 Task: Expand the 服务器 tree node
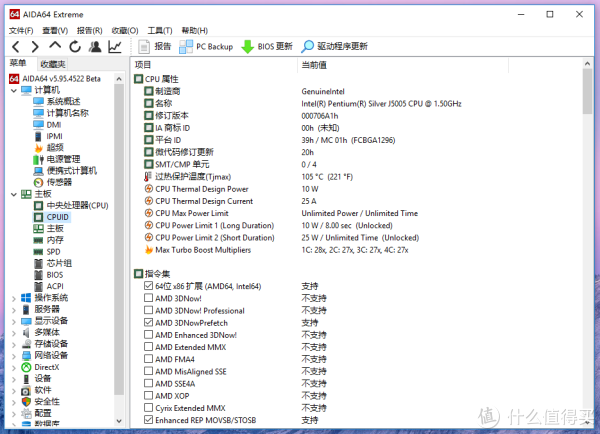(x=14, y=310)
